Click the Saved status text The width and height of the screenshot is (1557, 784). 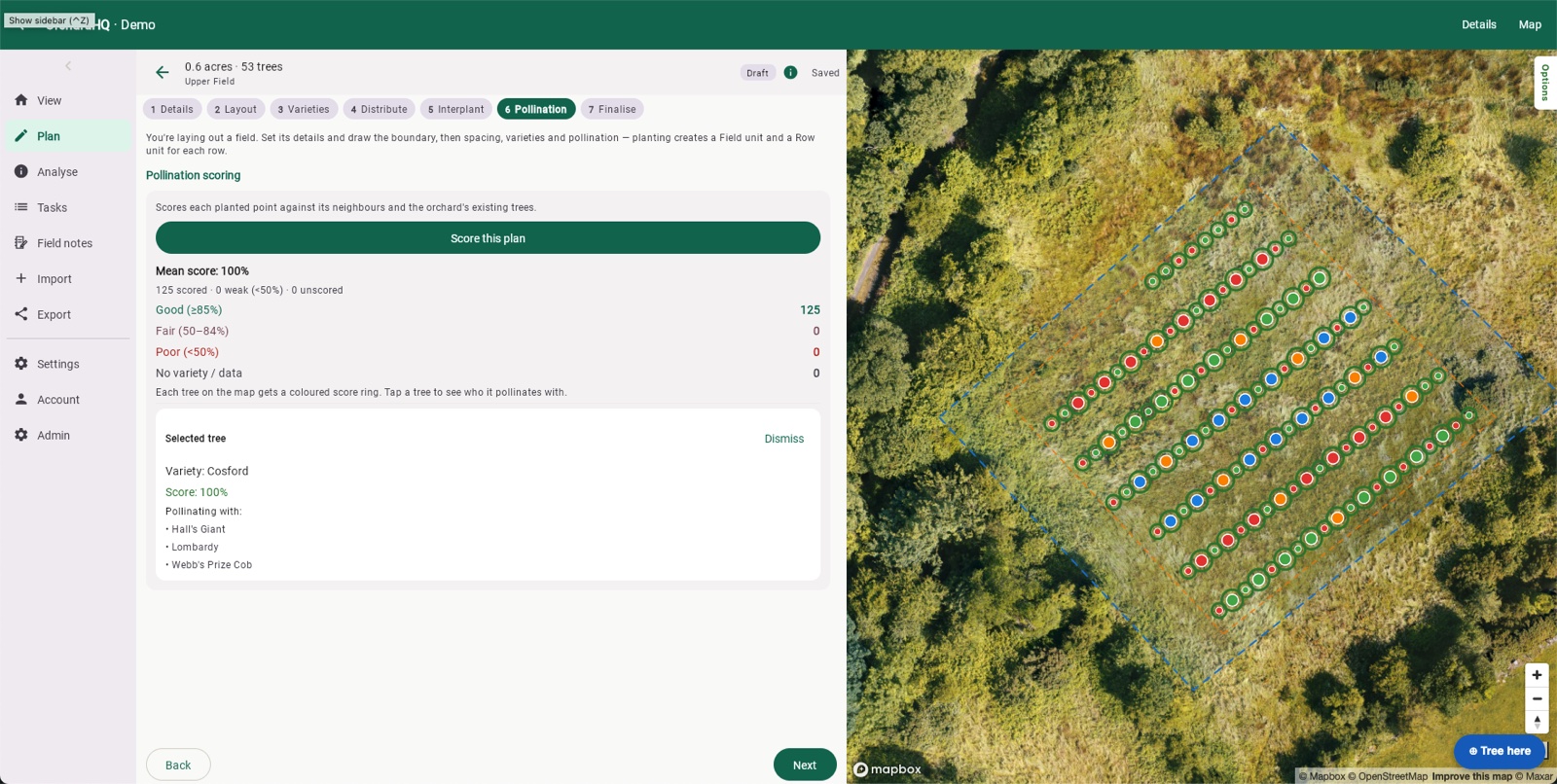(x=825, y=73)
